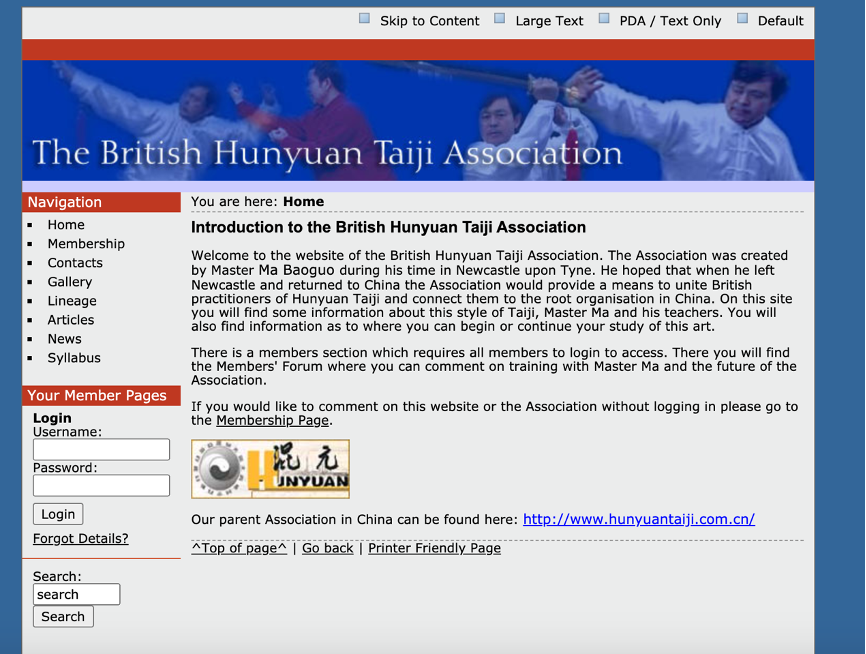866x654 pixels.
Task: Click the Skip to Content link
Action: tap(429, 21)
